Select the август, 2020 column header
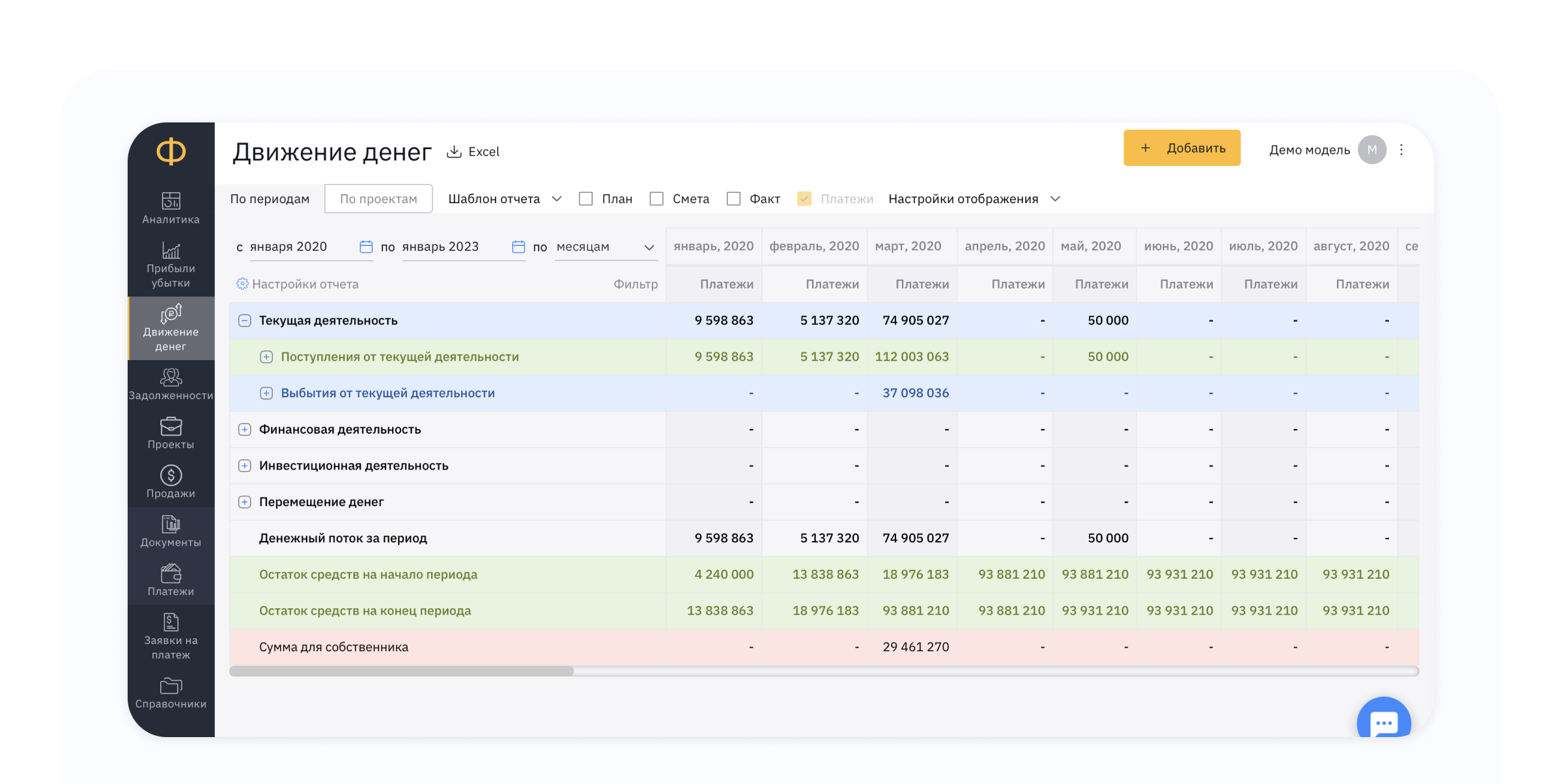 1351,246
